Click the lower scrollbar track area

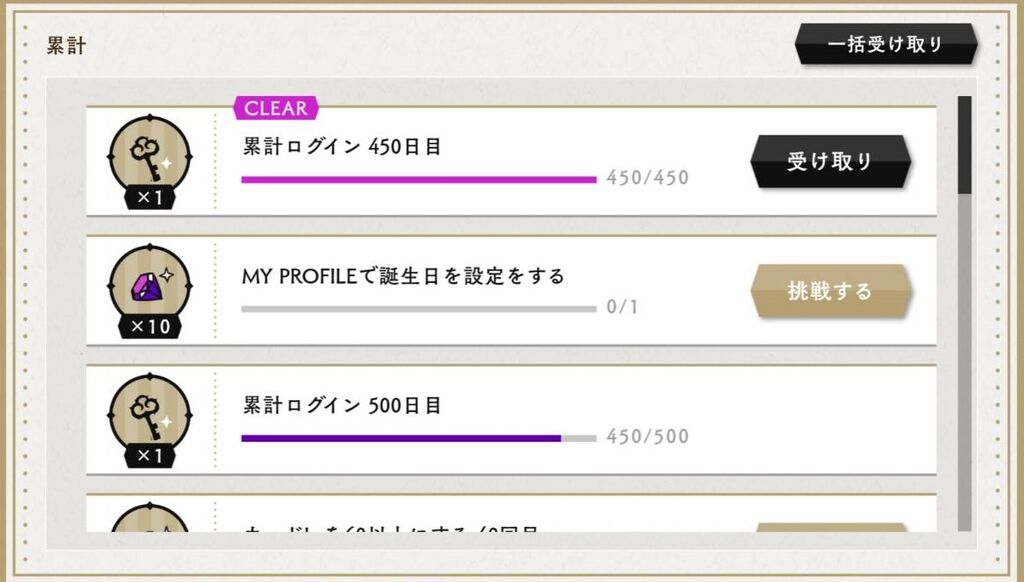pyautogui.click(x=965, y=363)
